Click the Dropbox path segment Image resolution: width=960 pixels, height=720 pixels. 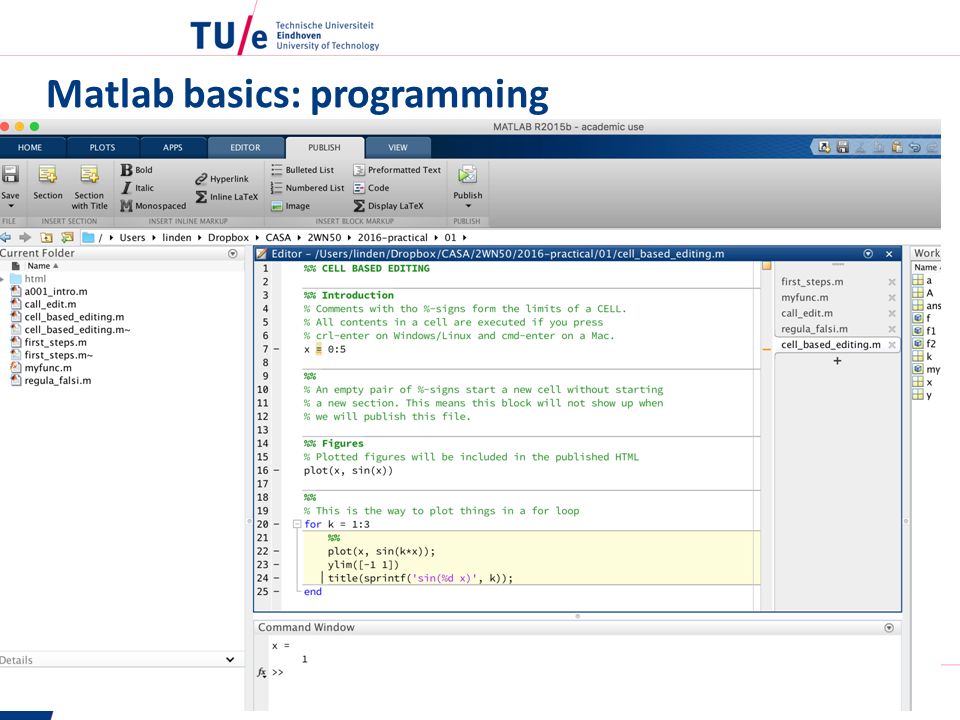click(x=228, y=238)
